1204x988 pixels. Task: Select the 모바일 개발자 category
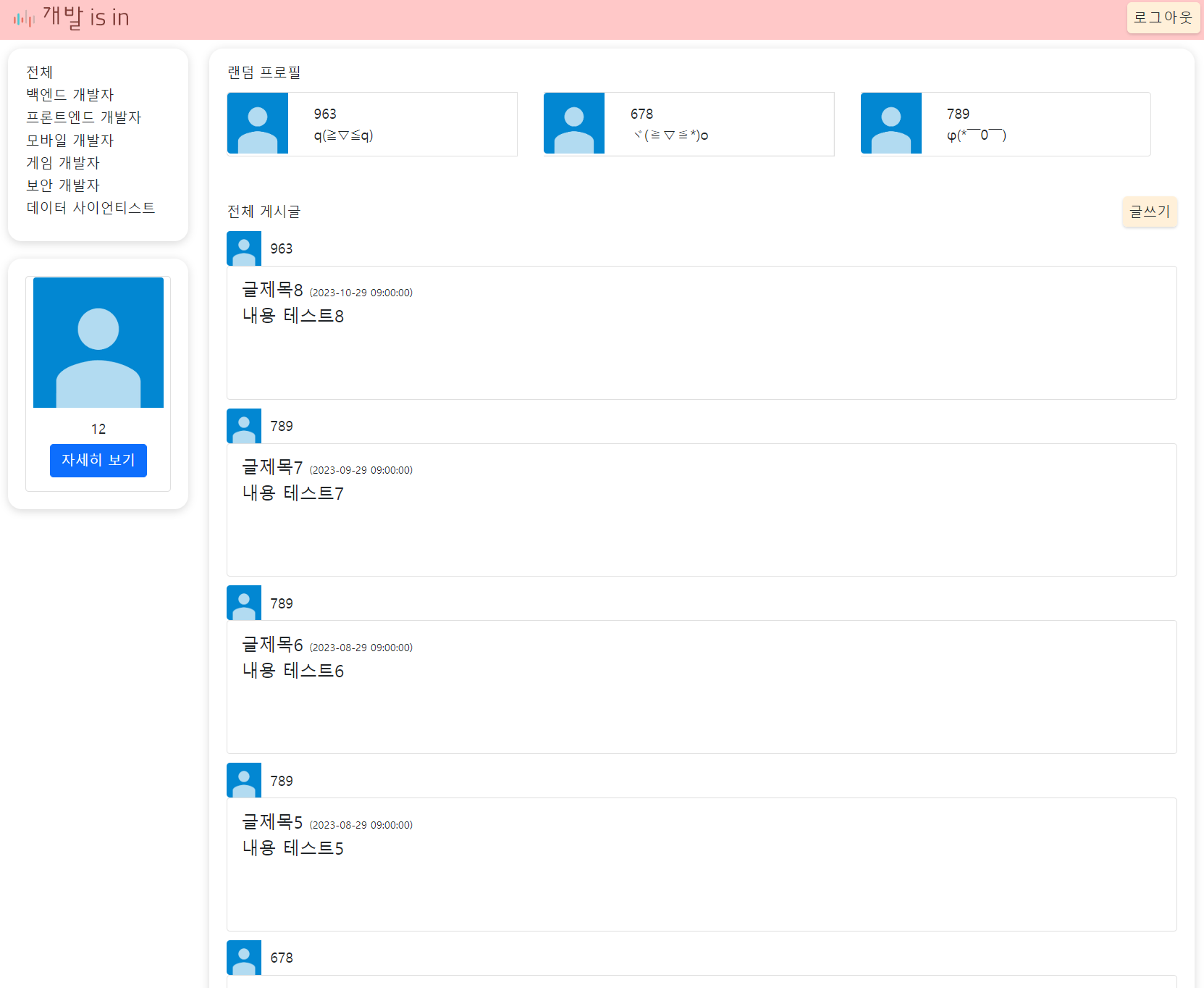70,141
